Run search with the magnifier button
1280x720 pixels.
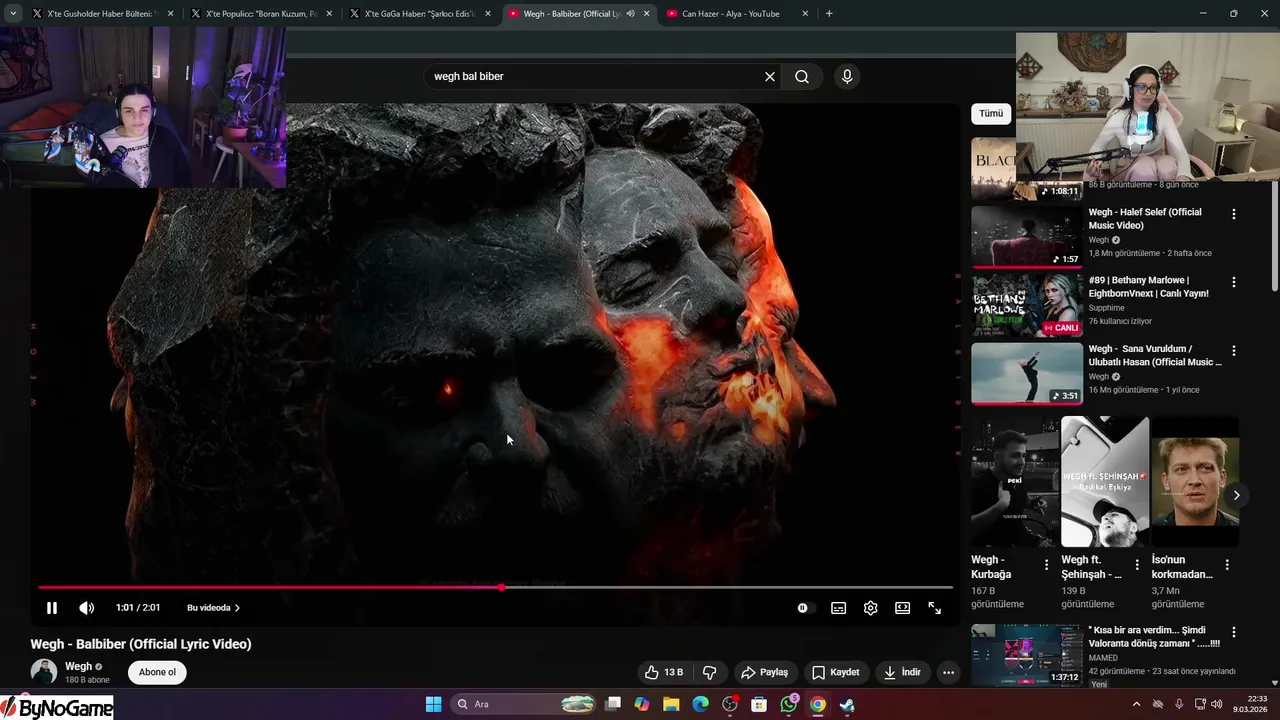(802, 77)
